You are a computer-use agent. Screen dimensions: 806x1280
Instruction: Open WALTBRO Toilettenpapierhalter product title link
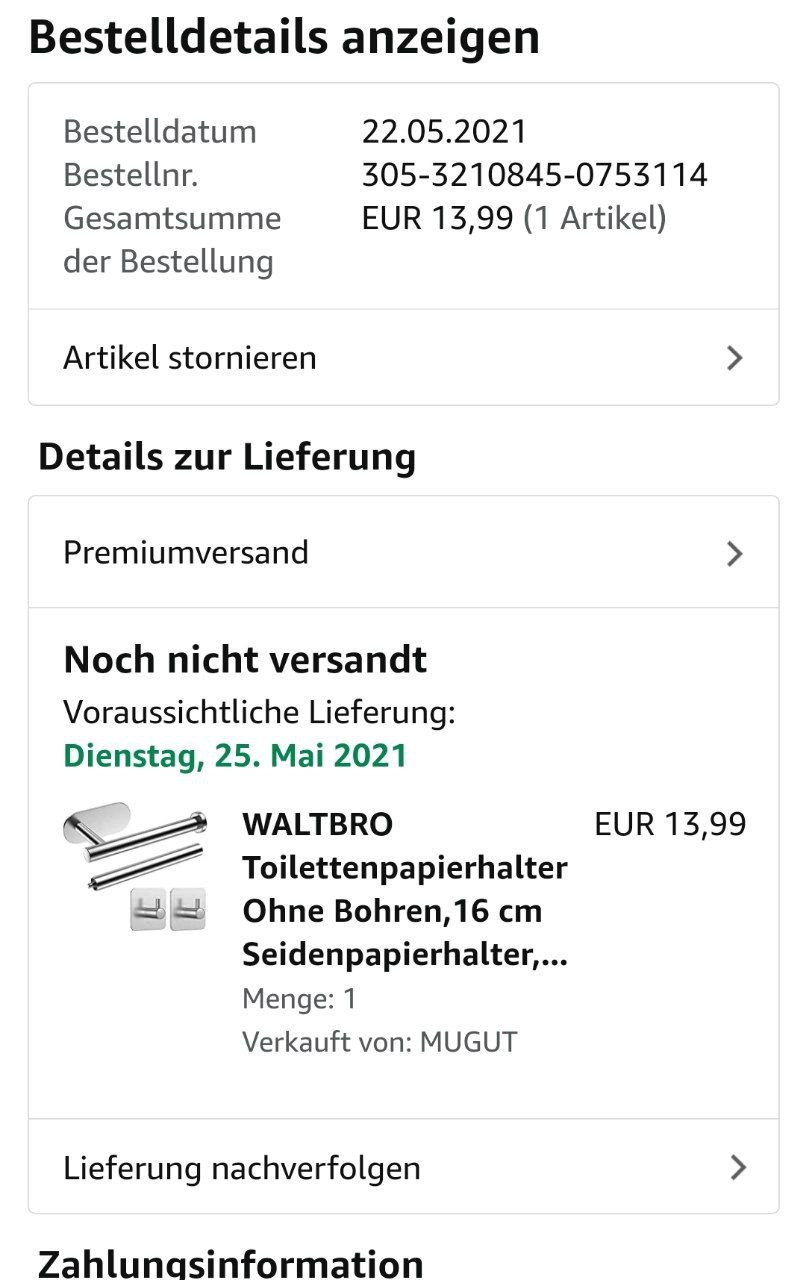tap(405, 890)
